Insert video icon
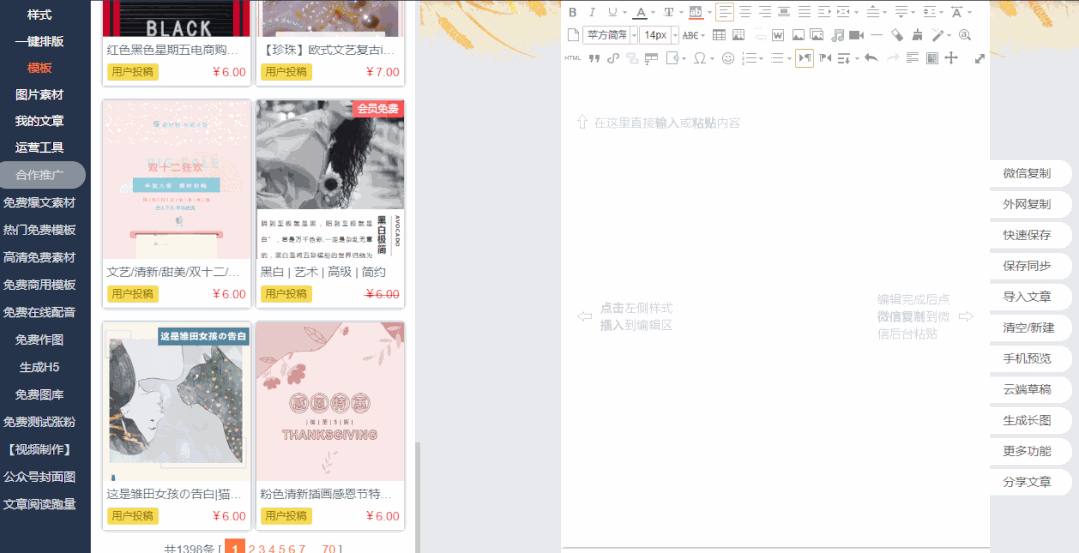1079x553 pixels. pos(856,35)
